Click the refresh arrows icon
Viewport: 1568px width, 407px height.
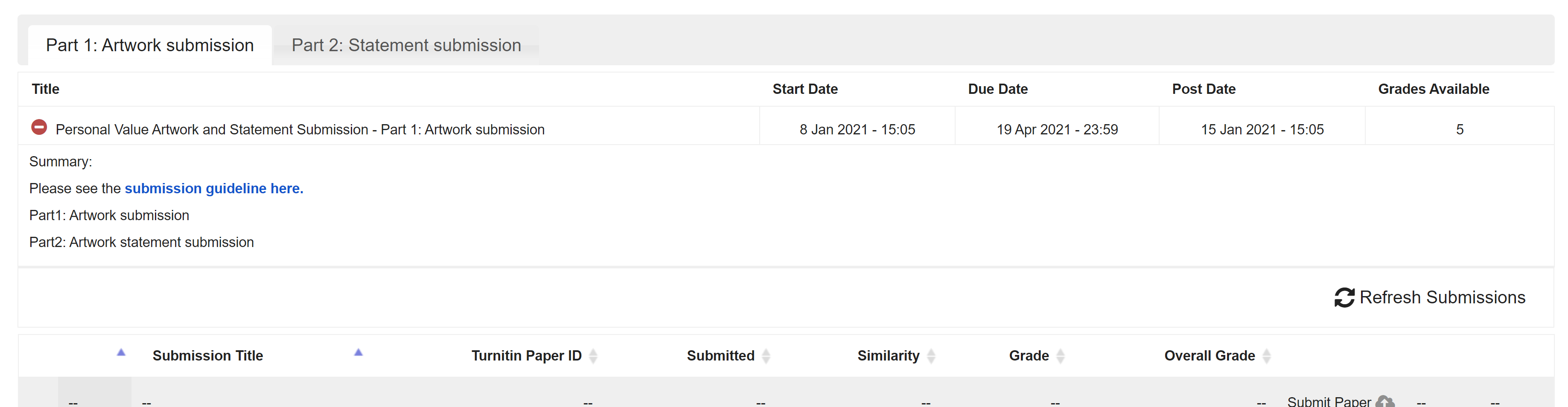tap(1345, 297)
